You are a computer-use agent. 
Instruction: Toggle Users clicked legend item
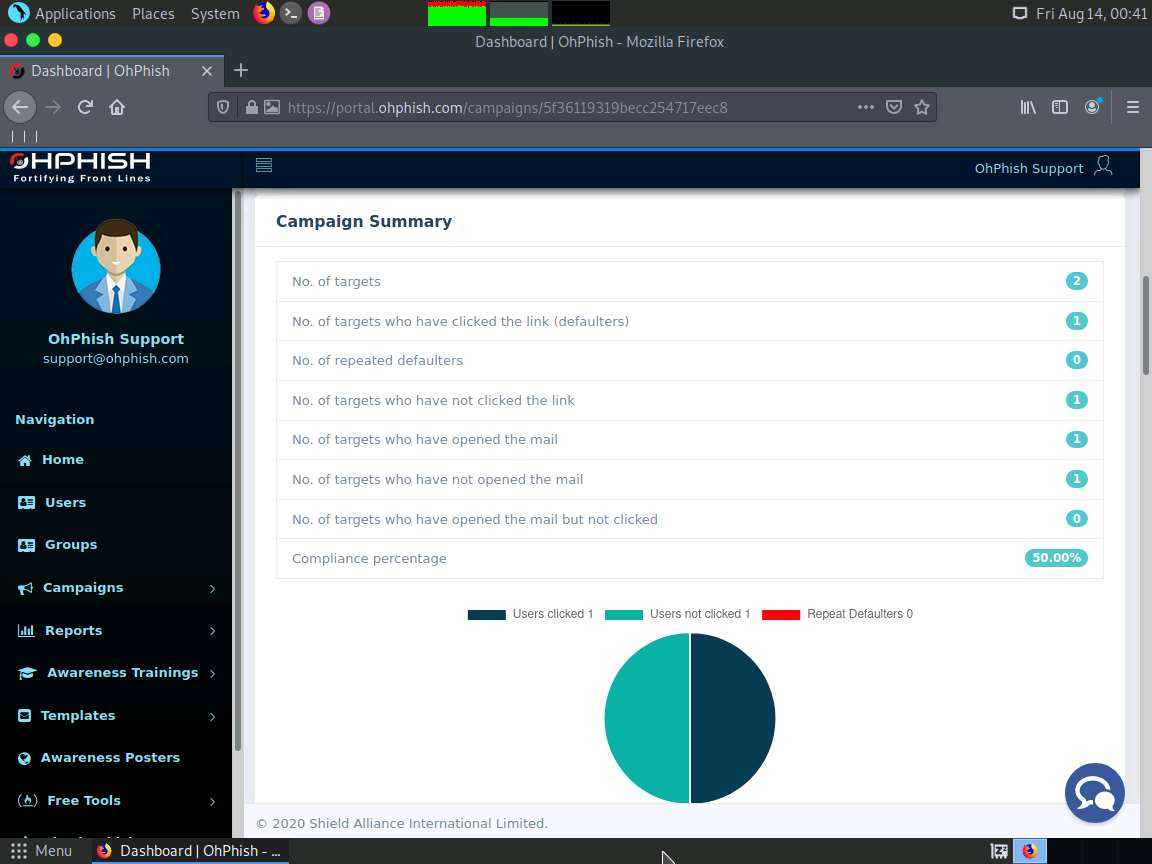[530, 614]
